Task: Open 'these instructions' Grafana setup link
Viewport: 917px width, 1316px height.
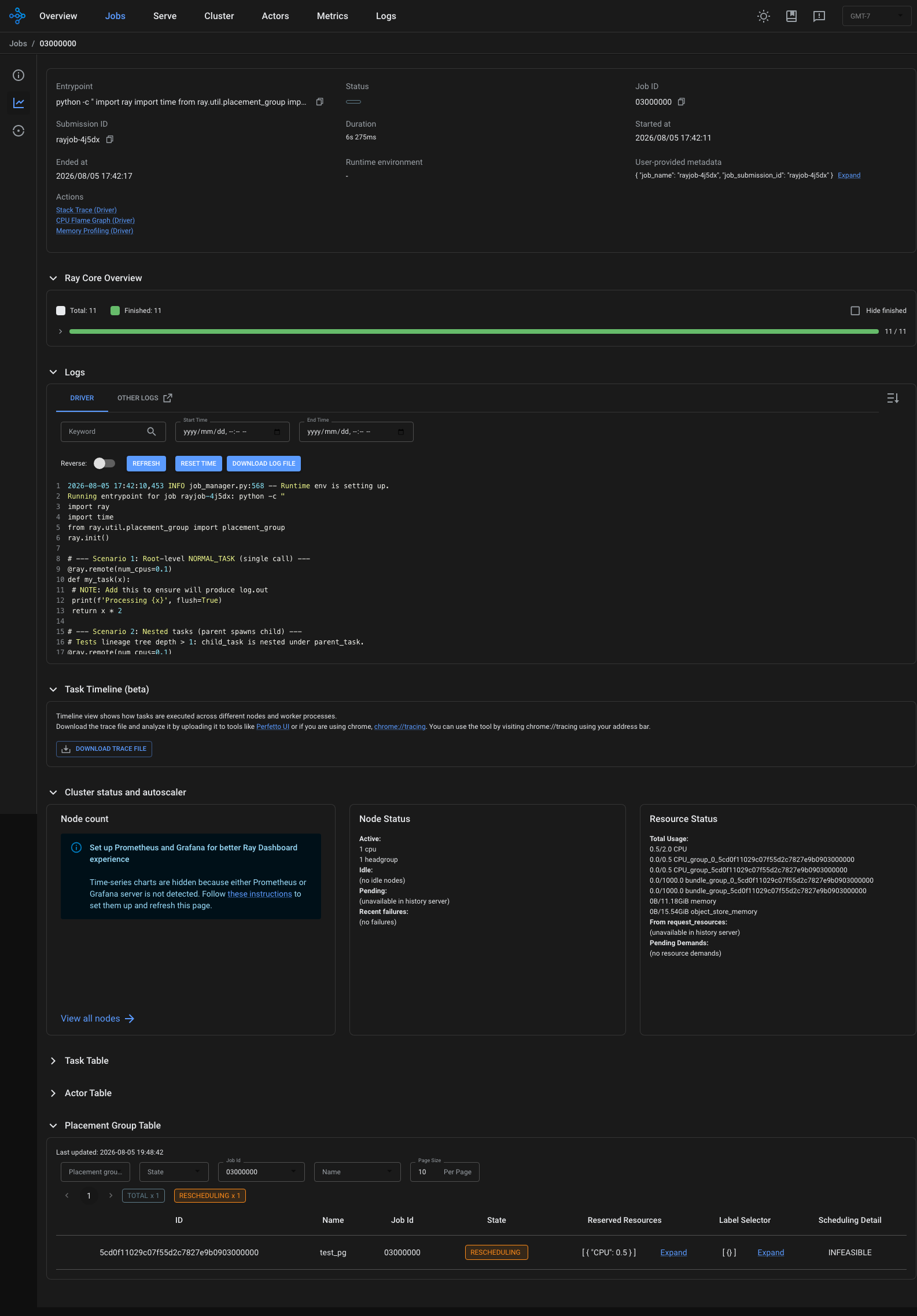Action: (x=260, y=894)
